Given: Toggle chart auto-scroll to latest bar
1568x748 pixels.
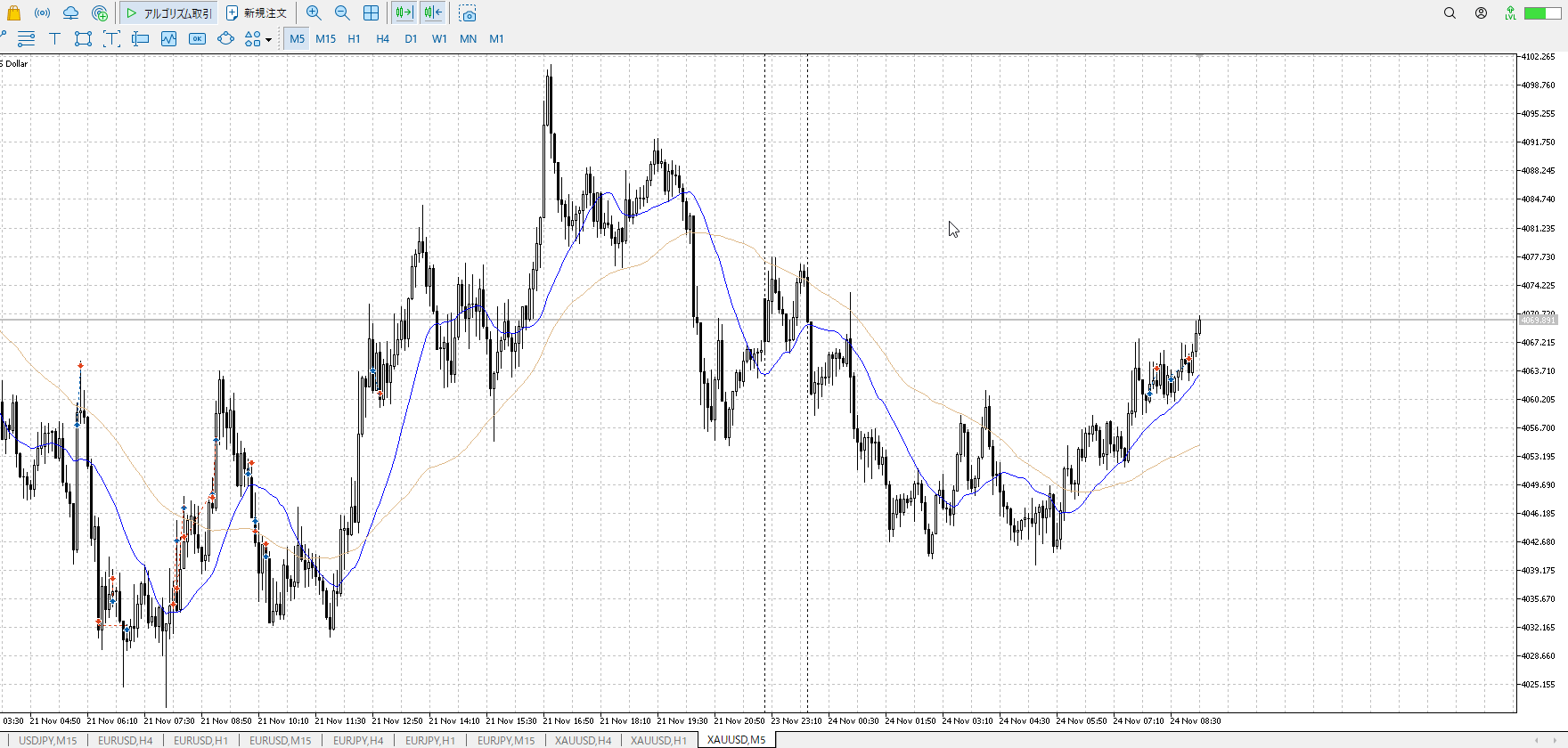Looking at the screenshot, I should click(x=404, y=13).
